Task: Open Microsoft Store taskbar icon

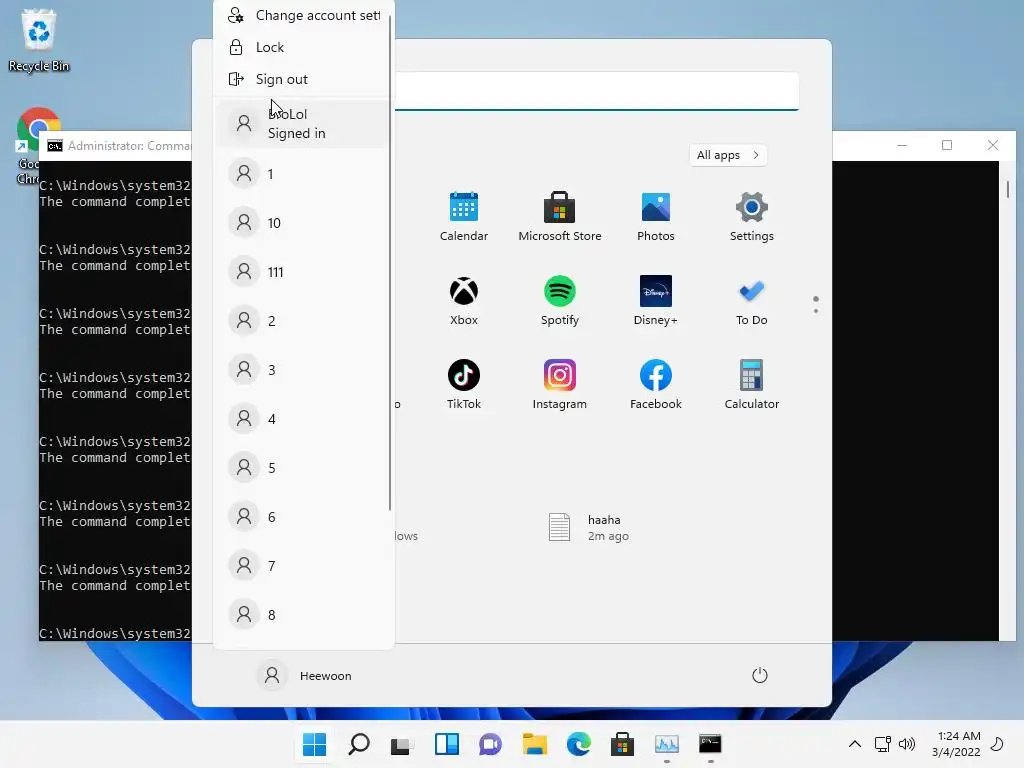Action: tap(622, 744)
